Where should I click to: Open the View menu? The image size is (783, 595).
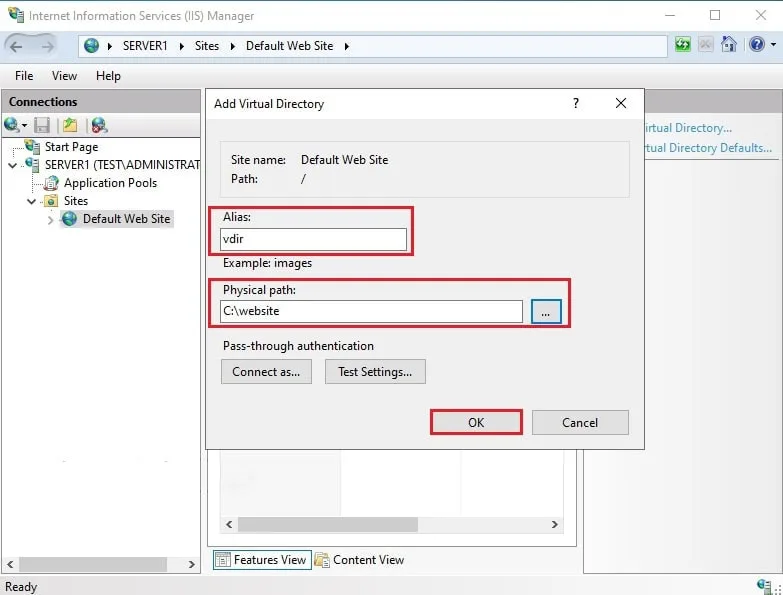tap(64, 76)
